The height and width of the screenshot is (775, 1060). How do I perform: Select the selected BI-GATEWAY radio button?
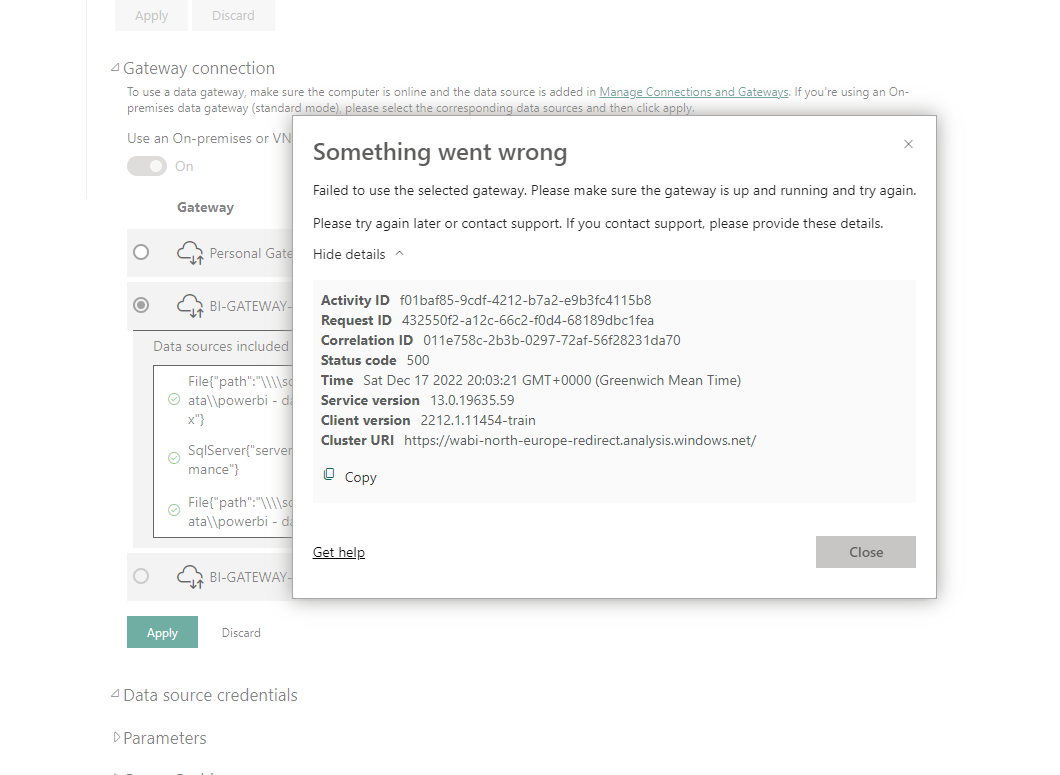[141, 305]
